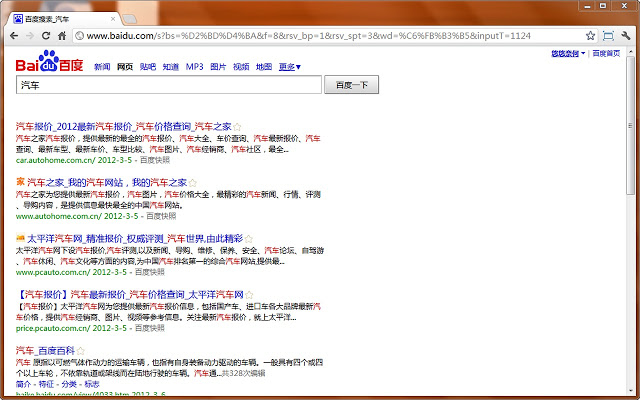Viewport: 640px width, 400px height.
Task: Open result 汽车之家_我的汽车网站
Action: click(x=107, y=182)
